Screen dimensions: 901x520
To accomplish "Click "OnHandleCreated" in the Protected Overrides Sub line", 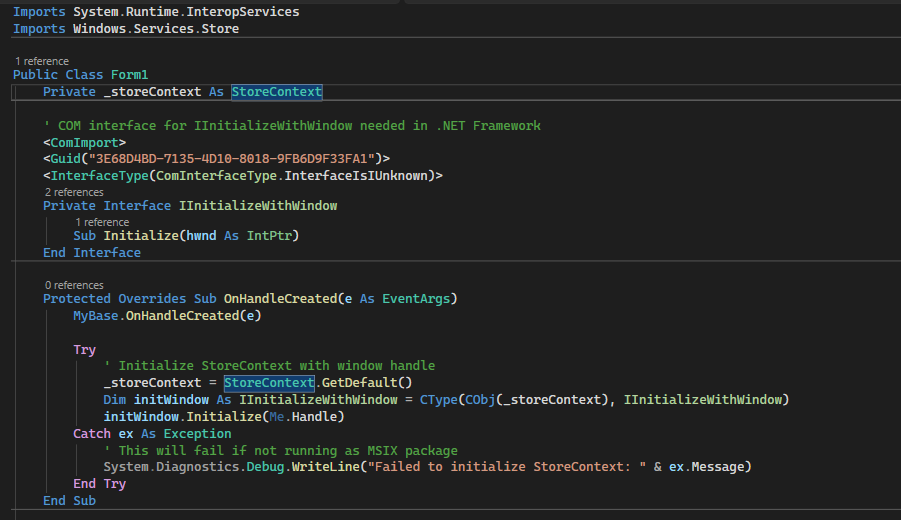I will (280, 299).
